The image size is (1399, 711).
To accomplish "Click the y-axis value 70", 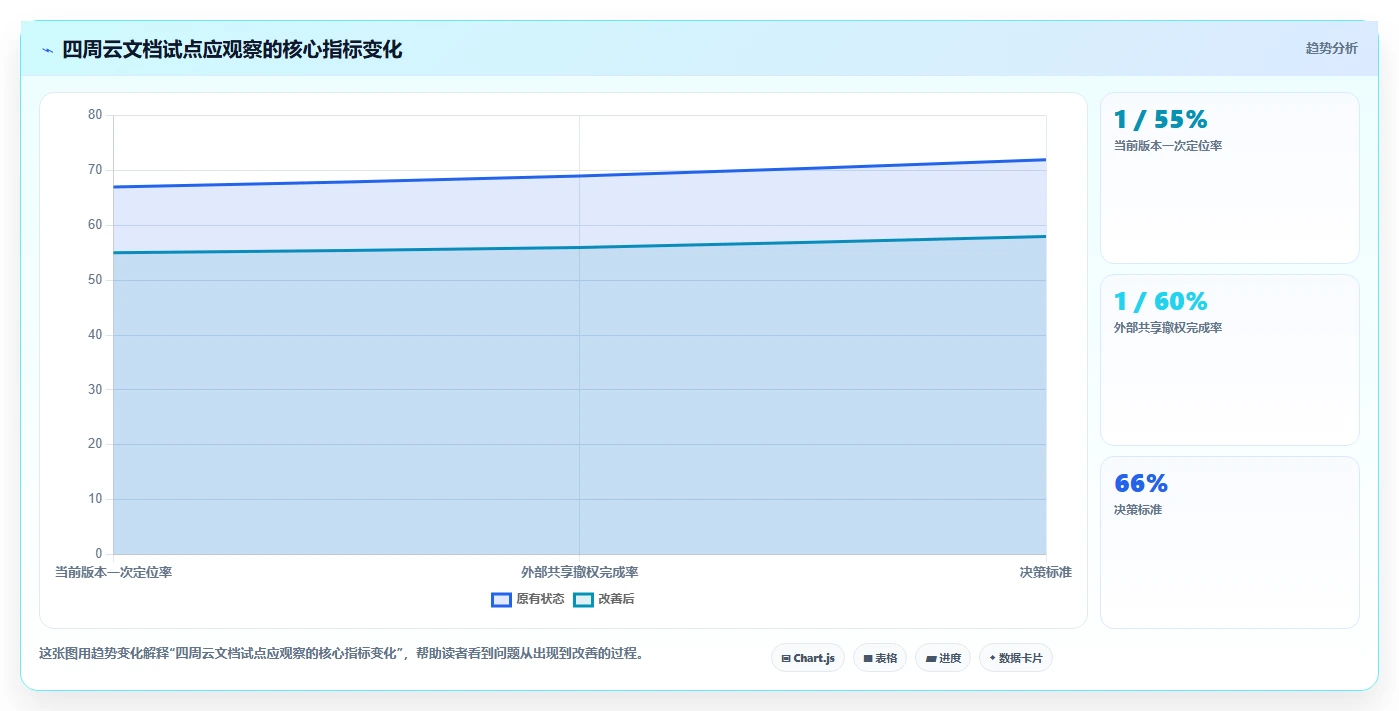I will click(x=95, y=170).
